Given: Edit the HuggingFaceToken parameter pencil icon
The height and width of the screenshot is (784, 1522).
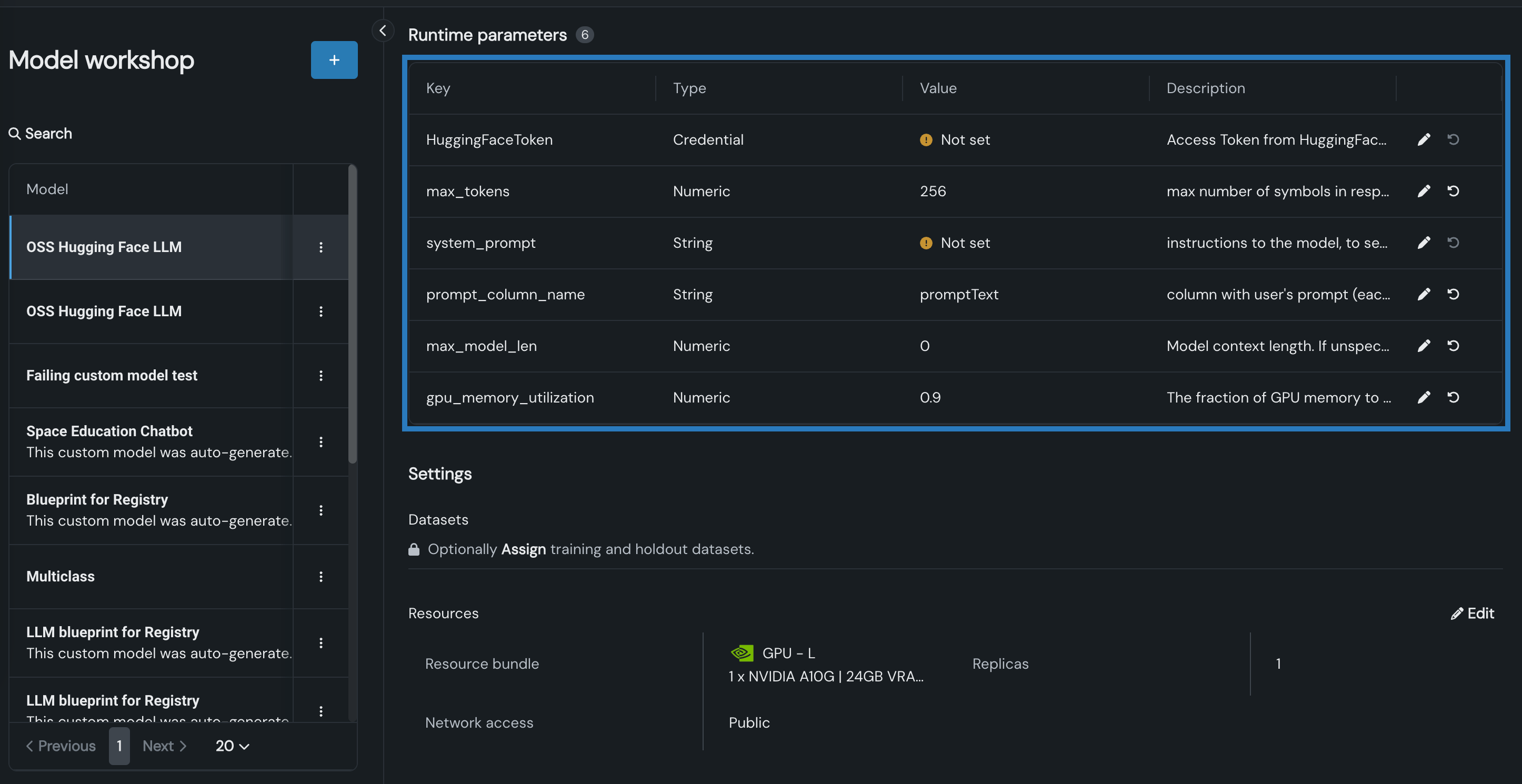Looking at the screenshot, I should click(x=1424, y=139).
